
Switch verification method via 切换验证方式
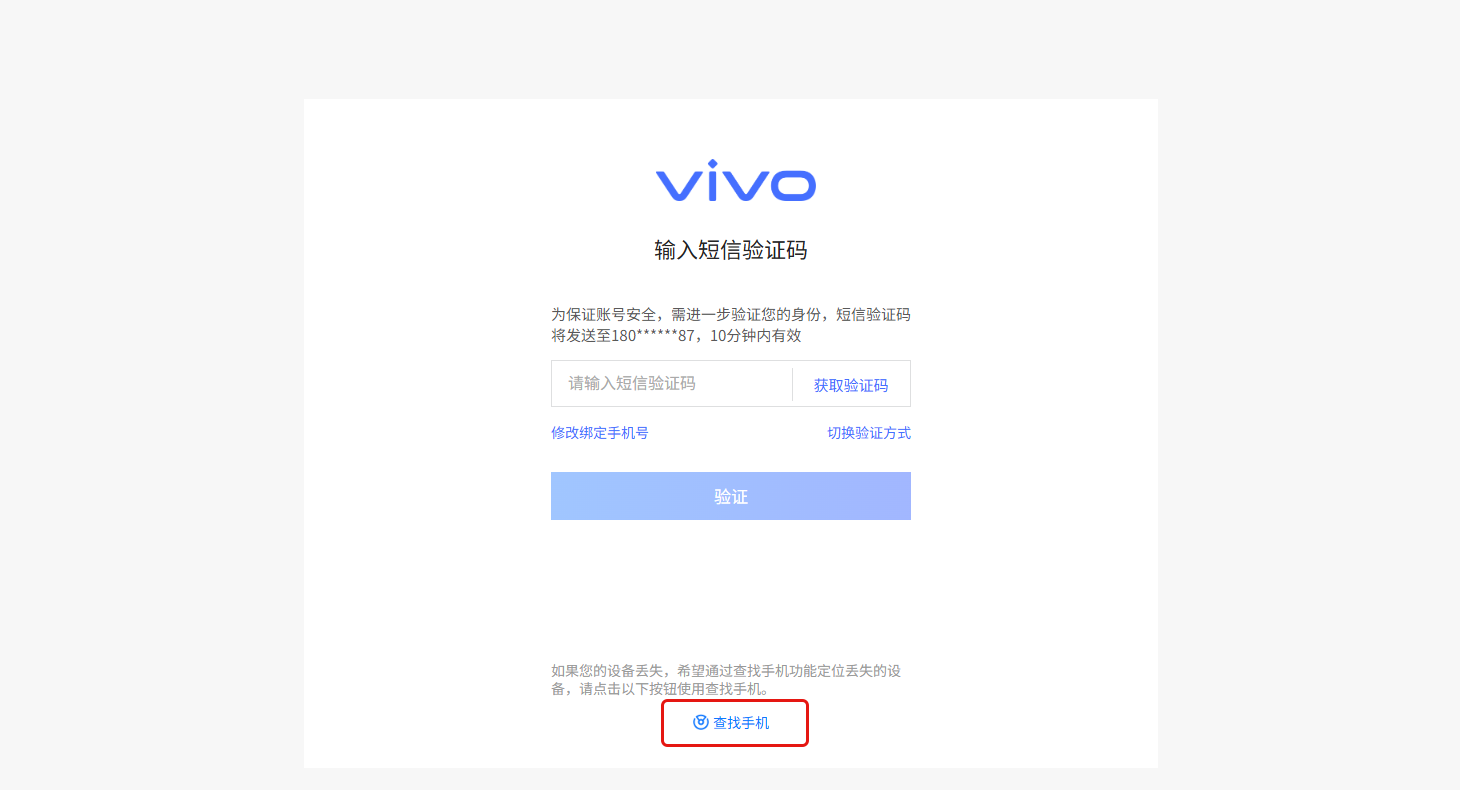pos(869,433)
